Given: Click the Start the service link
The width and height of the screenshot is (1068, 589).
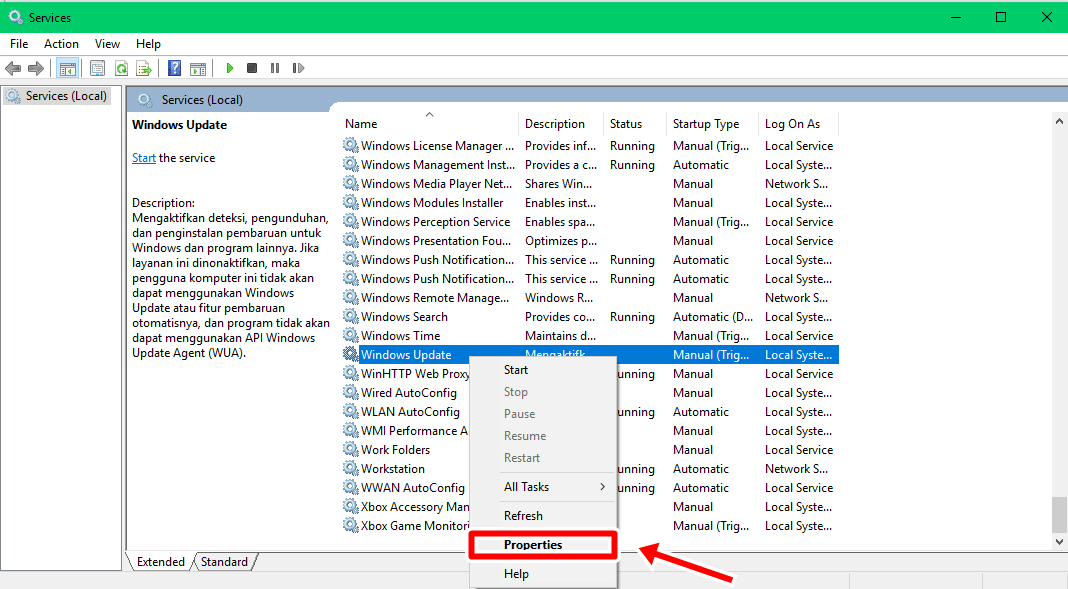Looking at the screenshot, I should [x=144, y=157].
